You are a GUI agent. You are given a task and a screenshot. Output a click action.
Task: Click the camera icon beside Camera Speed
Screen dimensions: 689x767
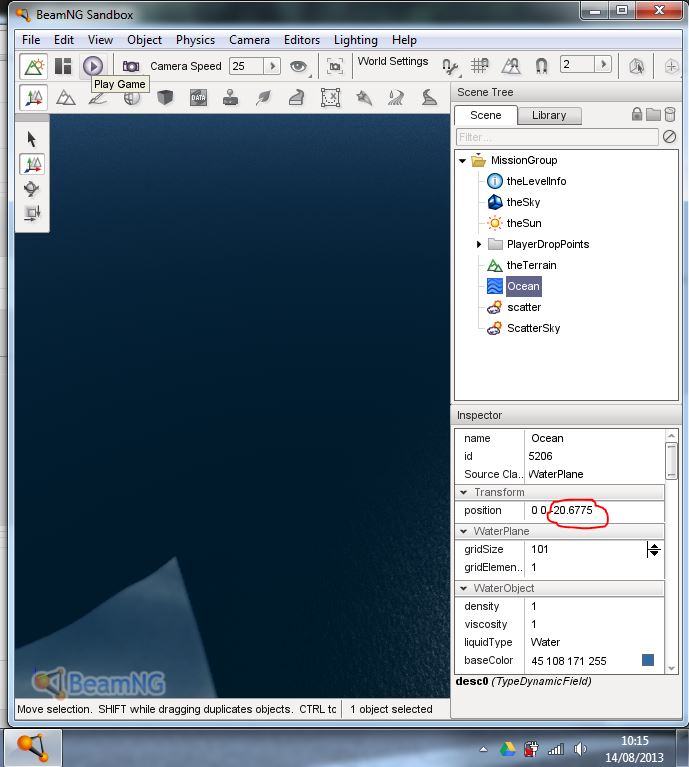point(131,66)
